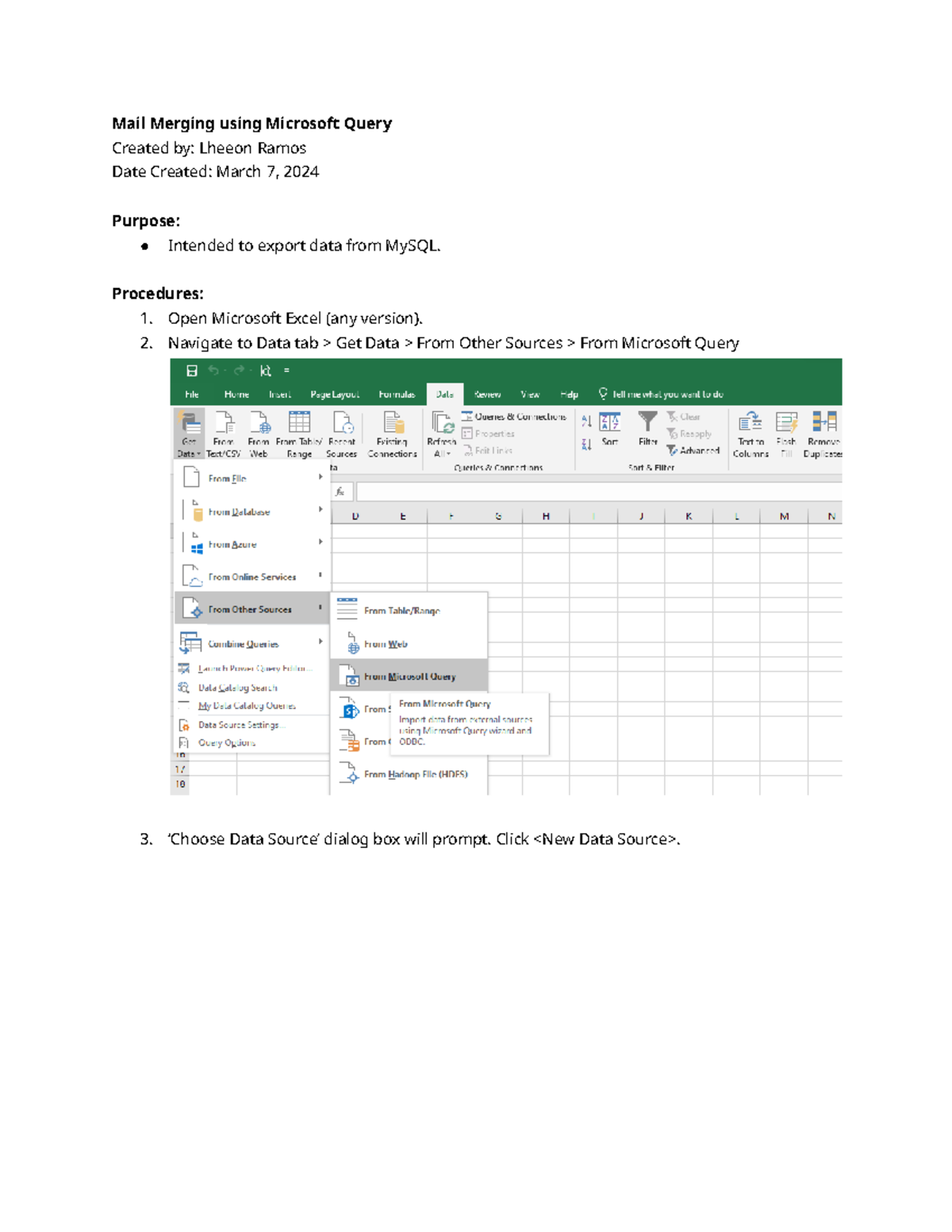Reapply the current filter
This screenshot has width=952, height=1232.
tap(690, 433)
